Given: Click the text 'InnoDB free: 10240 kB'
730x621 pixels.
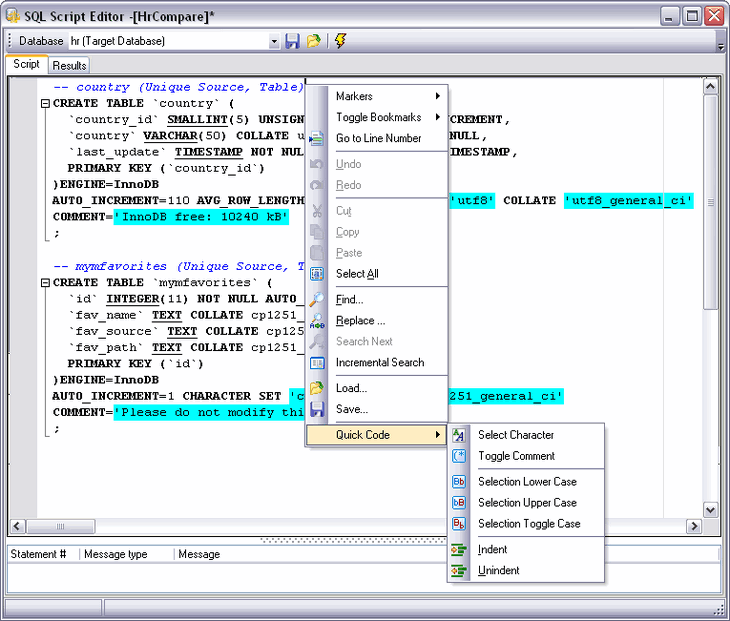Looking at the screenshot, I should pos(201,217).
